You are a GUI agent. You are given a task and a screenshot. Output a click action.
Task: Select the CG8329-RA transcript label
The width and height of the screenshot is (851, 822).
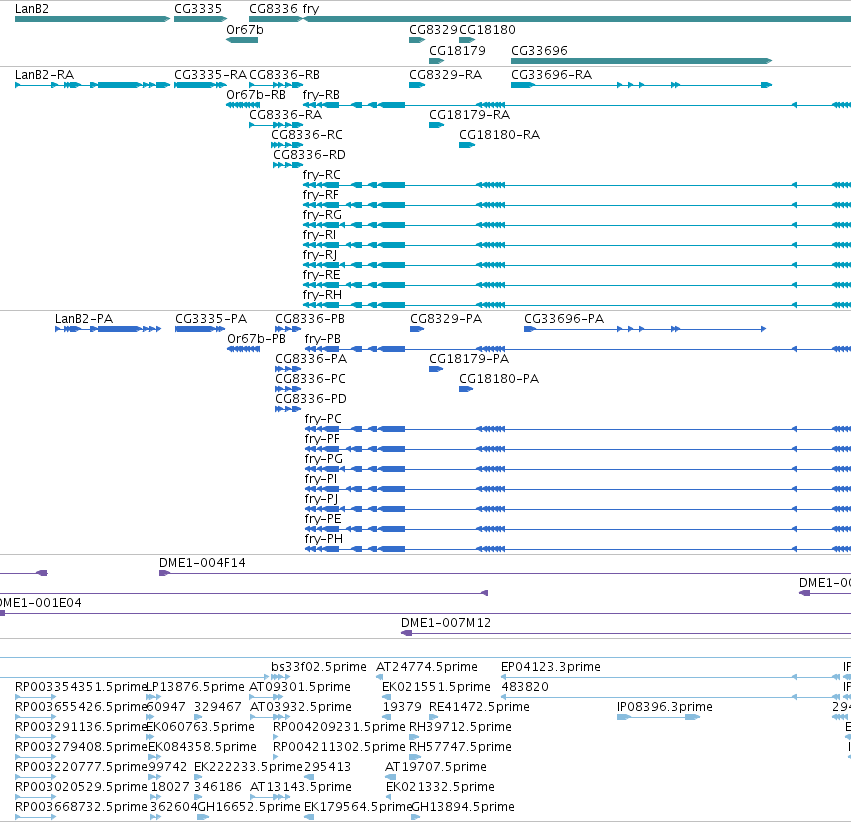[x=446, y=75]
